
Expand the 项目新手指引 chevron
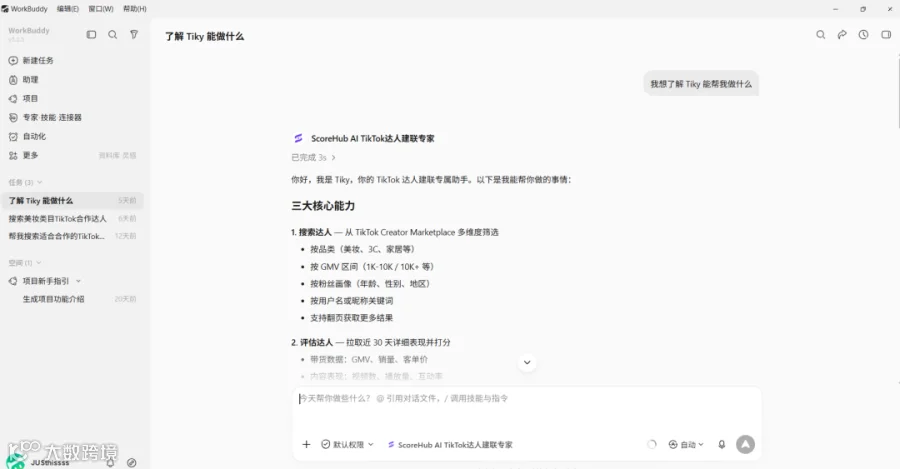pyautogui.click(x=78, y=281)
